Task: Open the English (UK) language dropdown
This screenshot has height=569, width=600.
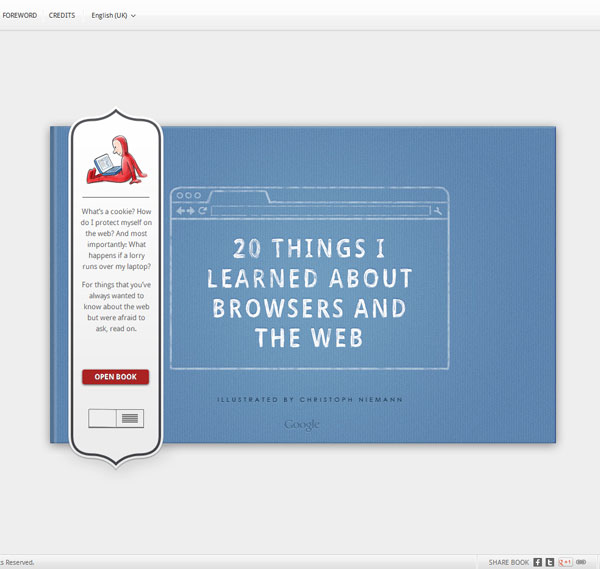Action: (113, 16)
